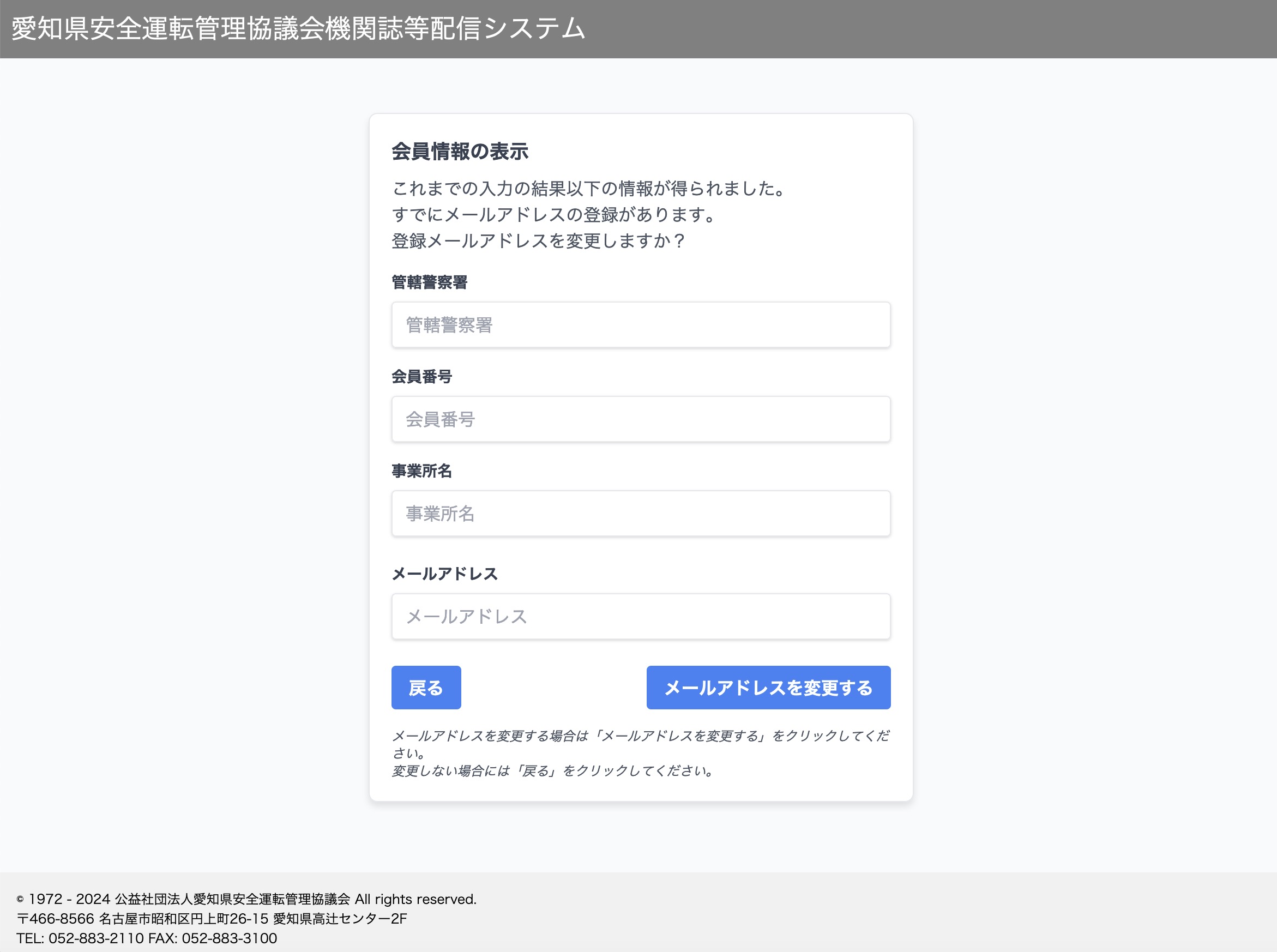
Task: Click the 登録メールアドレスを変更しますか question text
Action: click(538, 241)
